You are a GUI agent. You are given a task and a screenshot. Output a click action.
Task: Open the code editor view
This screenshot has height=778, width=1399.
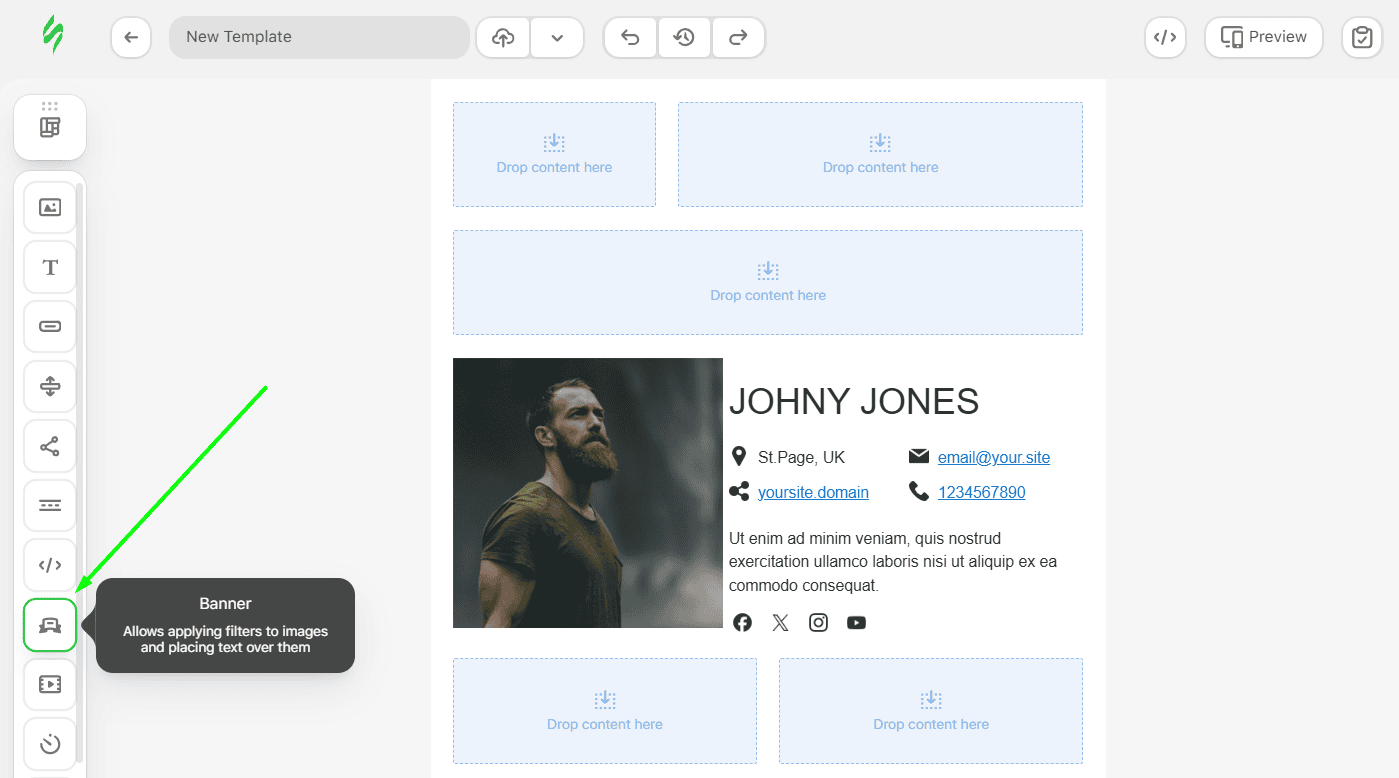[x=1165, y=37]
